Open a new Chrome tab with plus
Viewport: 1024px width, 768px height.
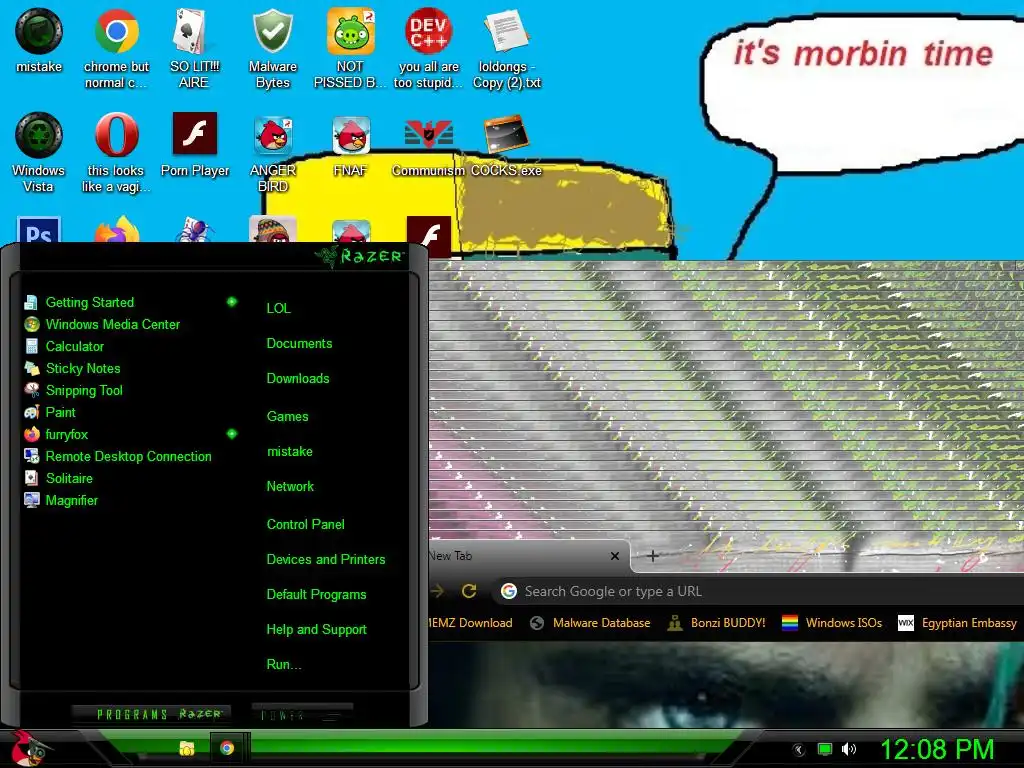652,556
